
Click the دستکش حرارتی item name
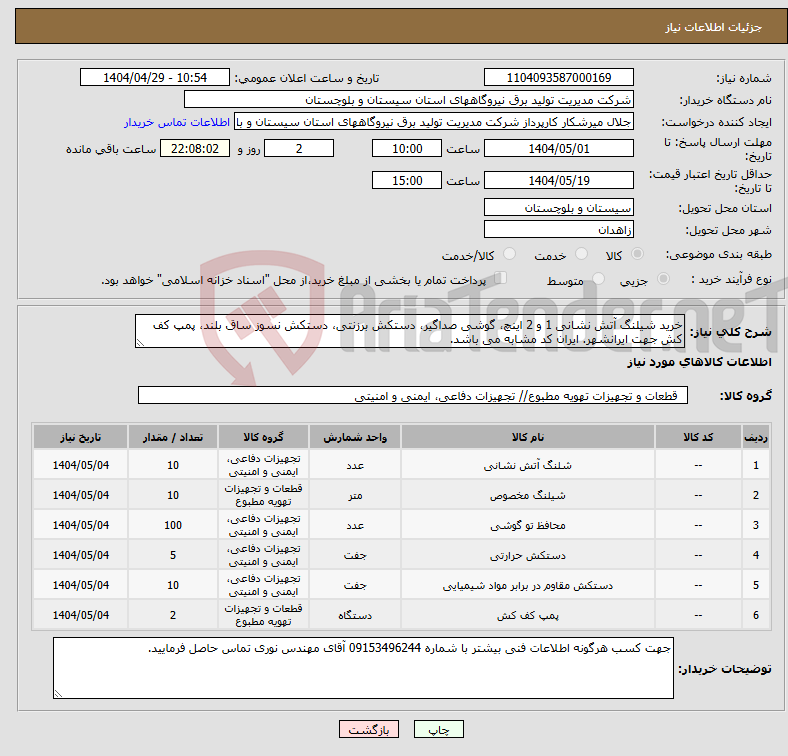(x=528, y=555)
